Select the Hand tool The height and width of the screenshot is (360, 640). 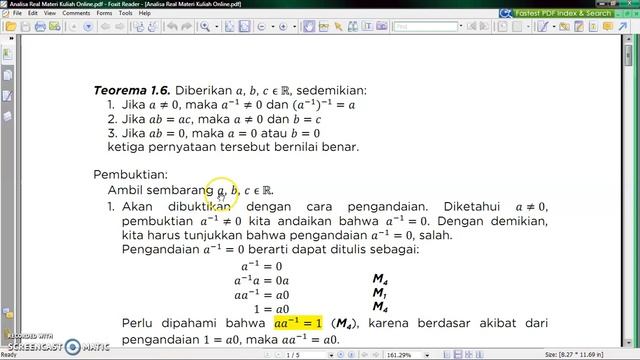(309, 27)
